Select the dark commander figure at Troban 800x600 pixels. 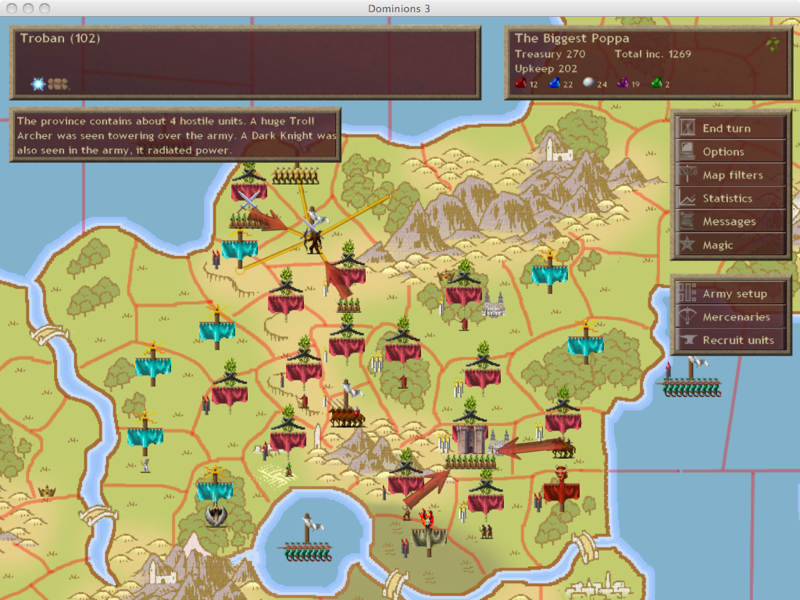click(x=313, y=241)
